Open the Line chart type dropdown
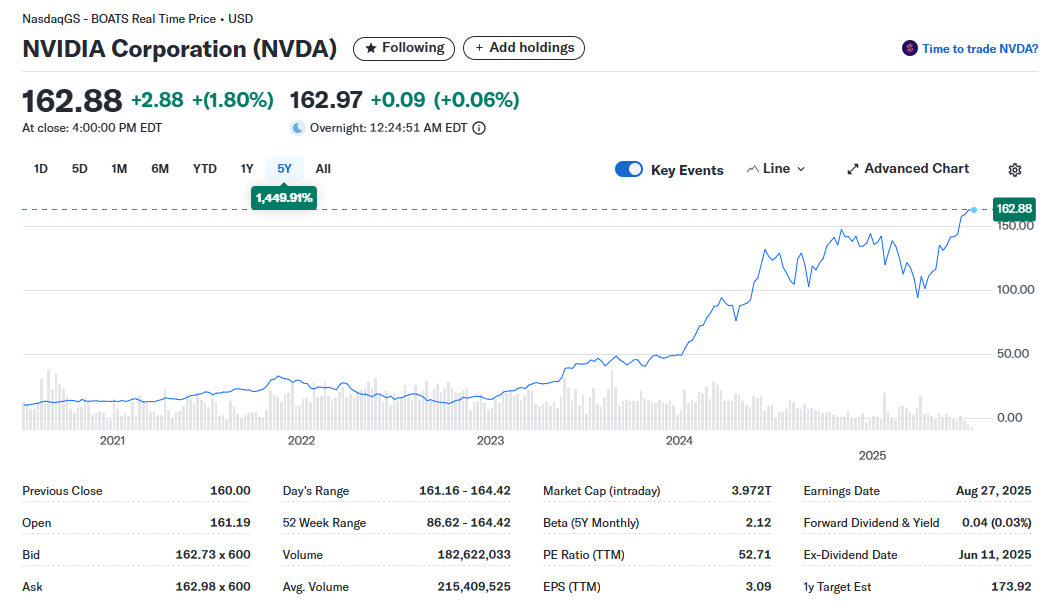This screenshot has width=1046, height=608. [776, 169]
